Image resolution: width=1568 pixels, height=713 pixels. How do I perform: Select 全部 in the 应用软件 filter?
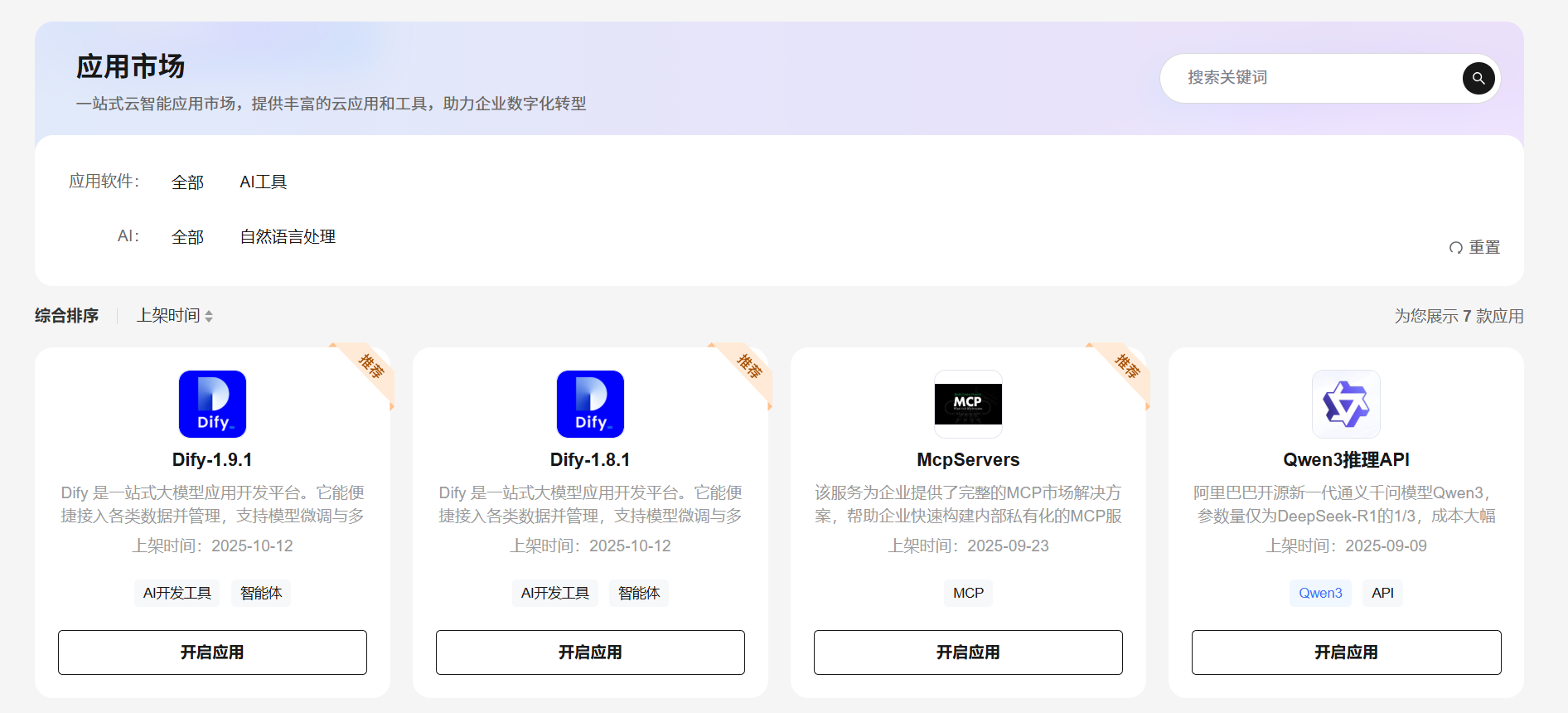tap(187, 182)
